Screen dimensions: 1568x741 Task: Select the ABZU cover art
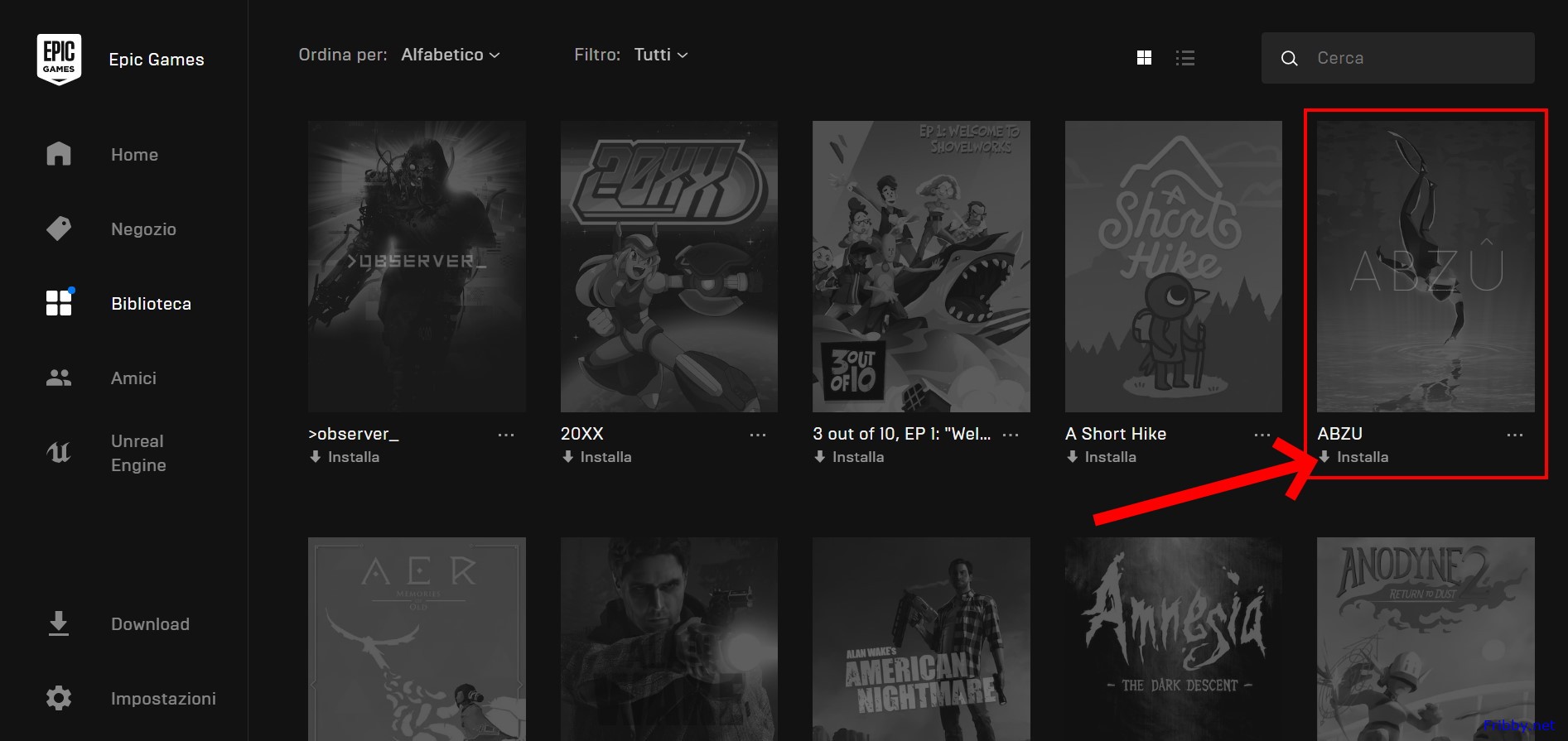coord(1426,267)
